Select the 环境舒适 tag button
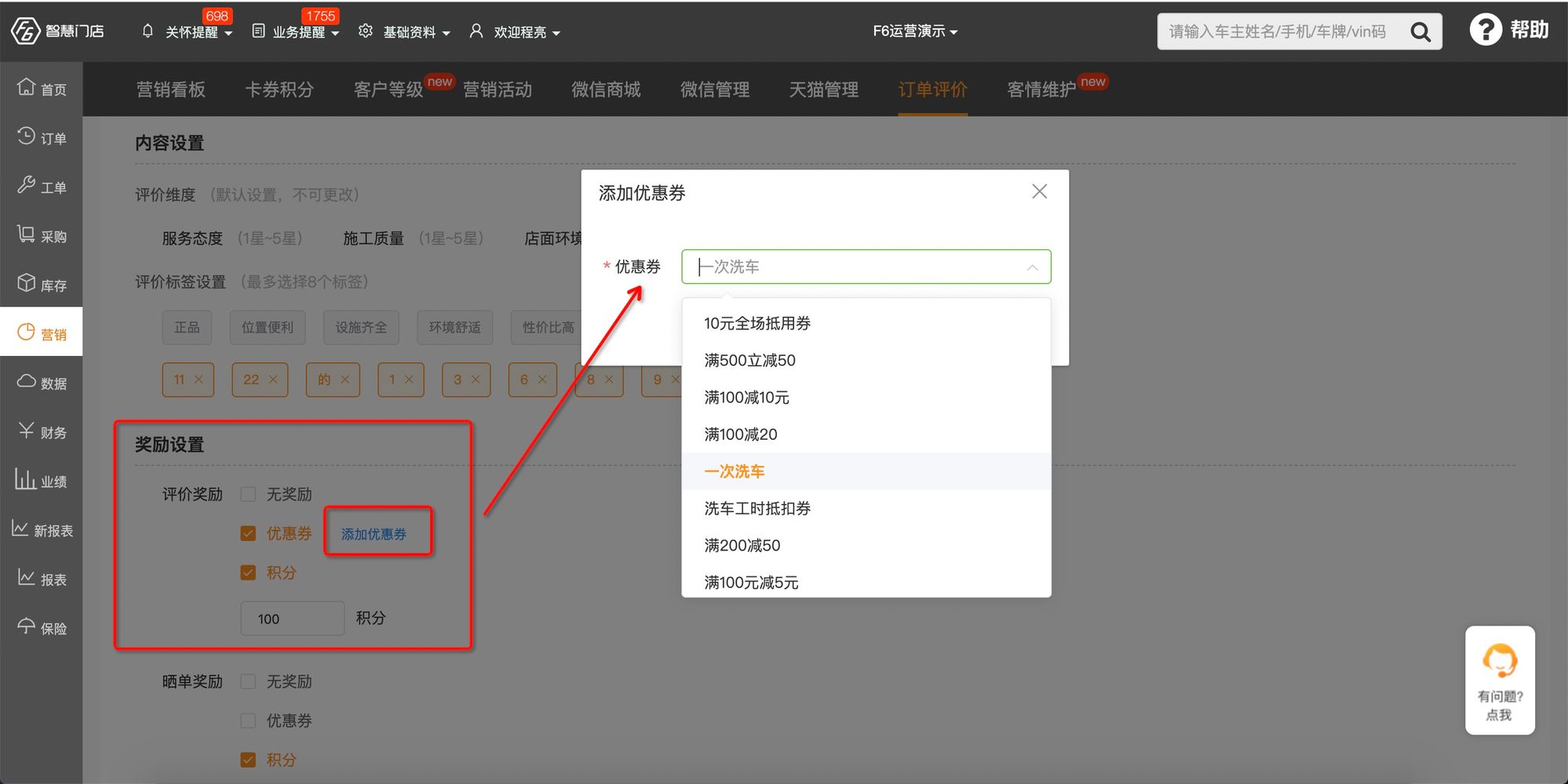The image size is (1568, 784). (x=455, y=327)
